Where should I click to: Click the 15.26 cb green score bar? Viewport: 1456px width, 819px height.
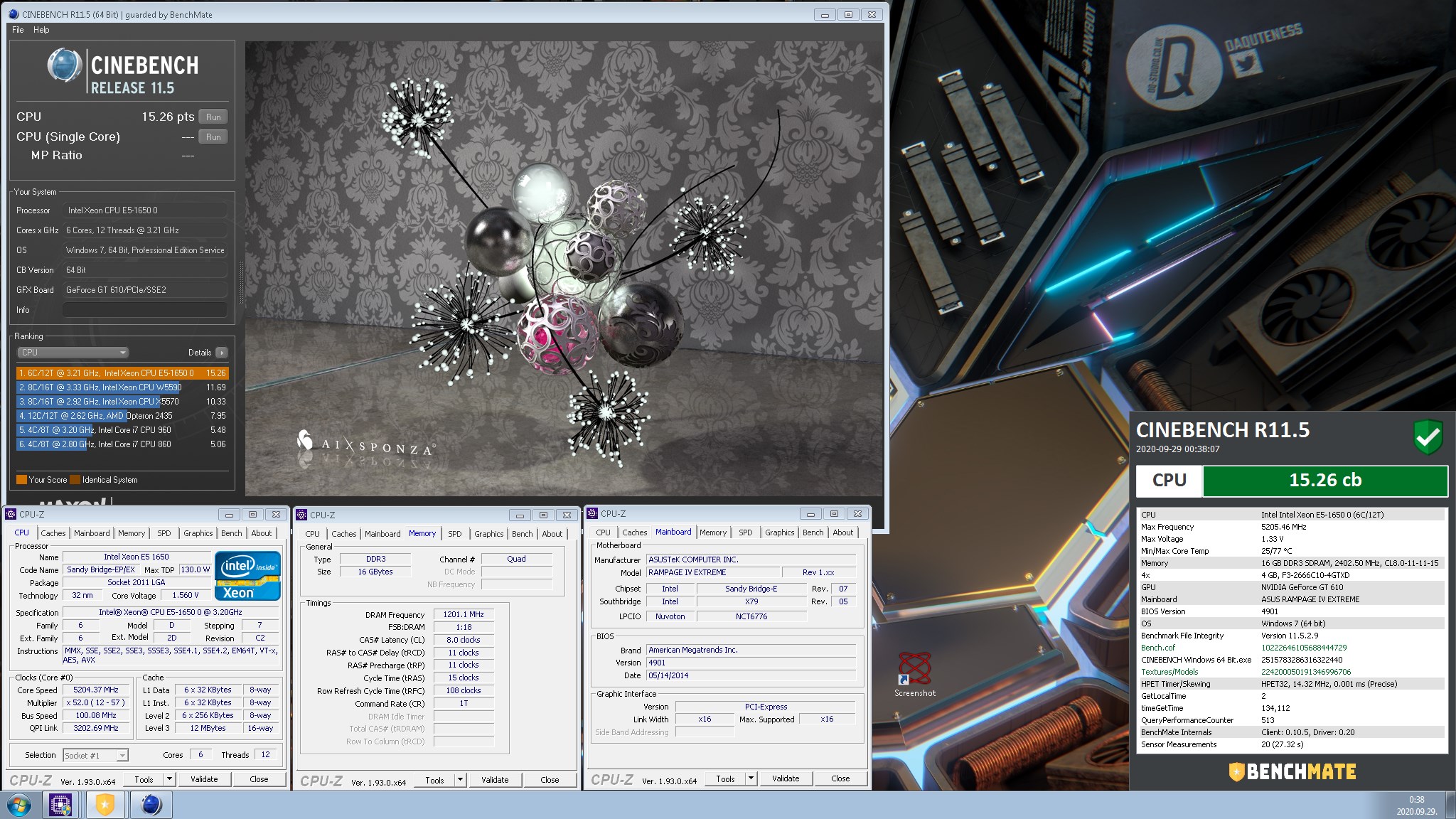[1325, 481]
